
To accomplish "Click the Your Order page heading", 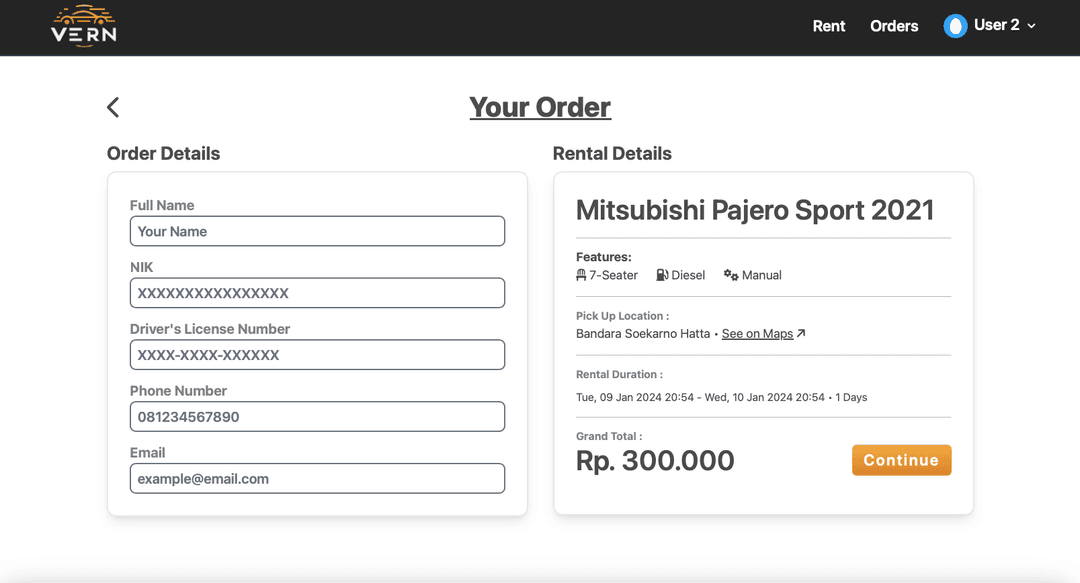I will [540, 107].
